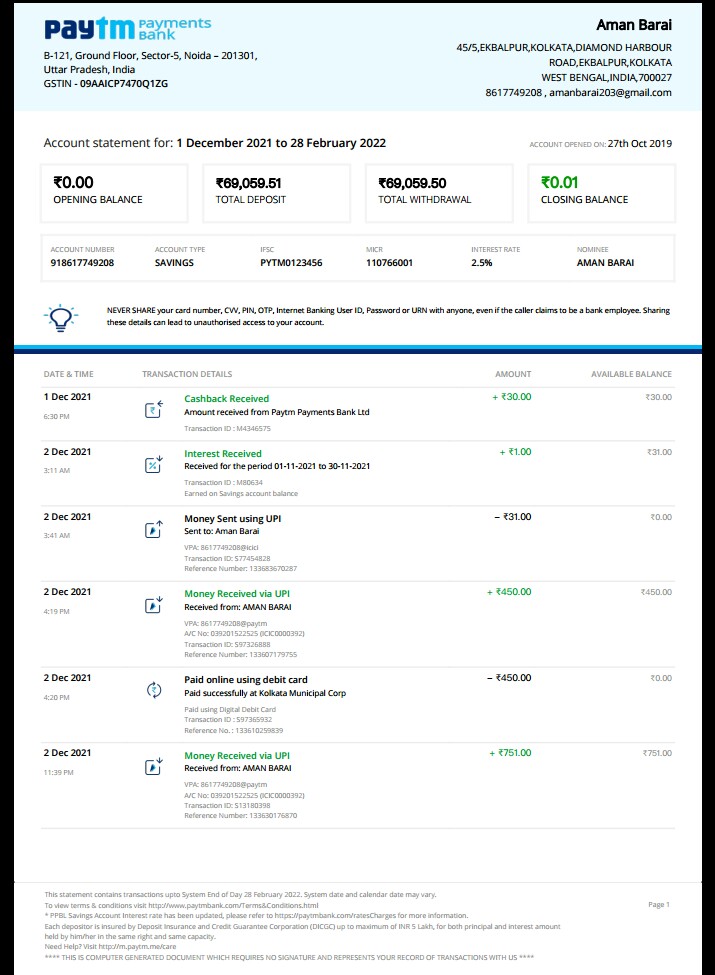Click the + ₹751.00 amount
Viewport: 715px width, 975px height.
pos(510,753)
